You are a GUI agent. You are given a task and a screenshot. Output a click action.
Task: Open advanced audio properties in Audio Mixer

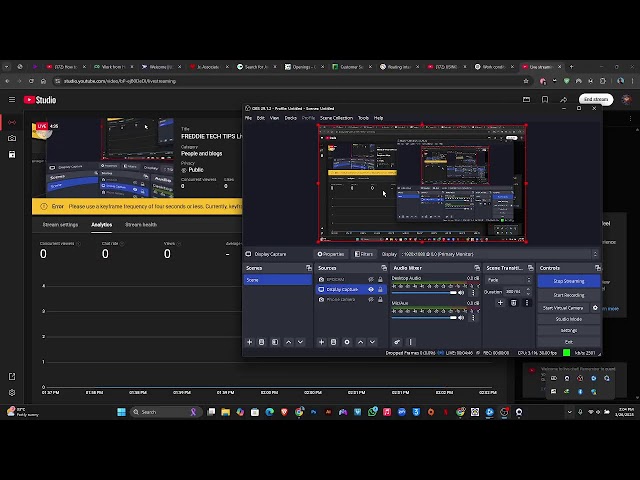(397, 342)
